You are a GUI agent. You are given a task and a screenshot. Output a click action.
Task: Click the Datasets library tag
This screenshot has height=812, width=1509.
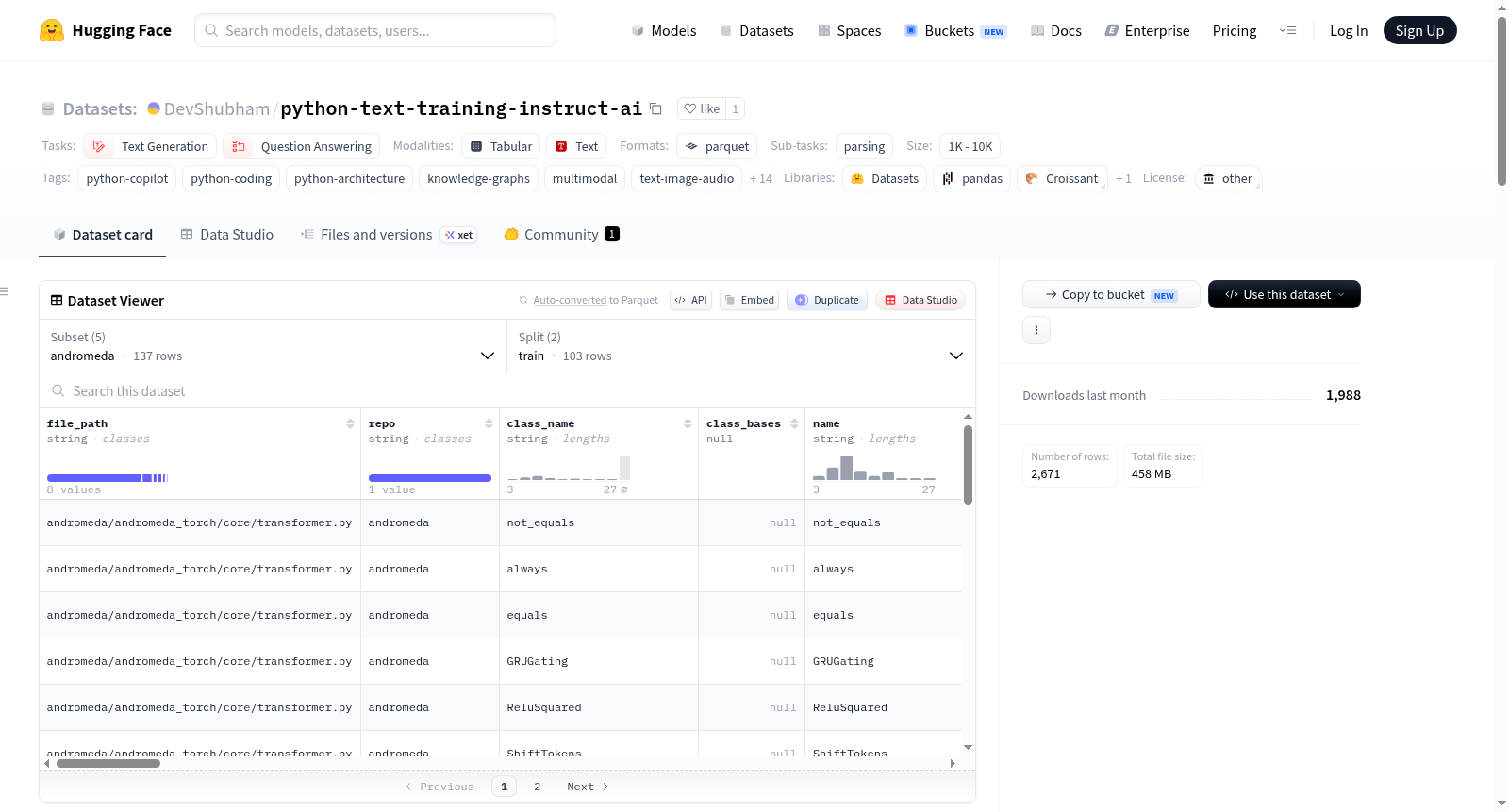pos(885,178)
